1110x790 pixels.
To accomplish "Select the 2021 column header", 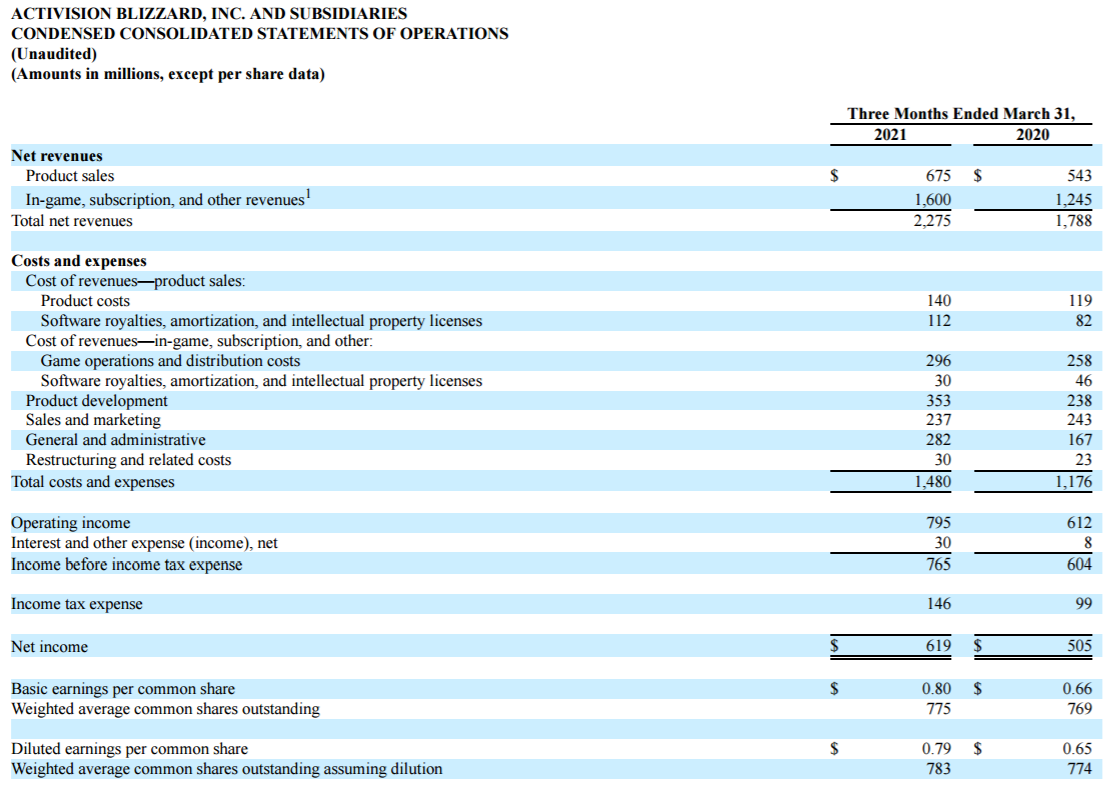I will (890, 134).
